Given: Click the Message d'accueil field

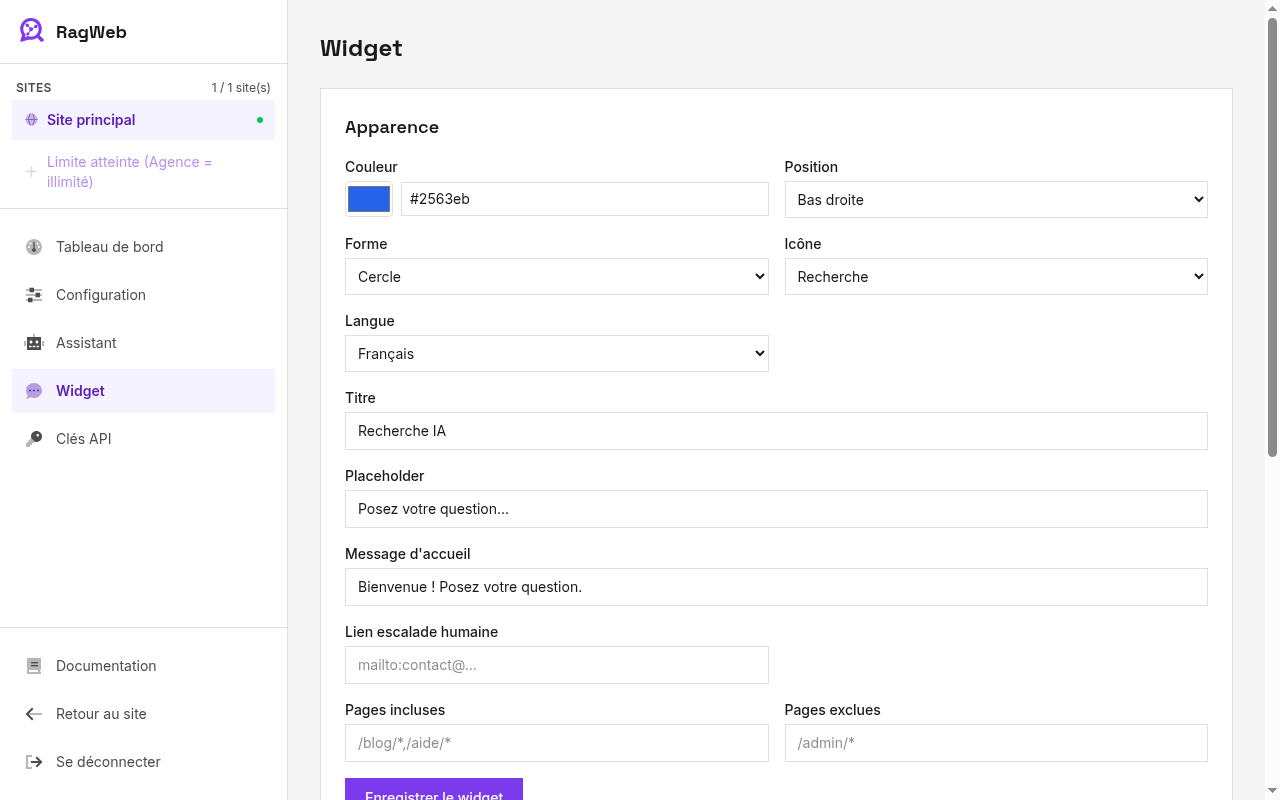Looking at the screenshot, I should tap(776, 587).
